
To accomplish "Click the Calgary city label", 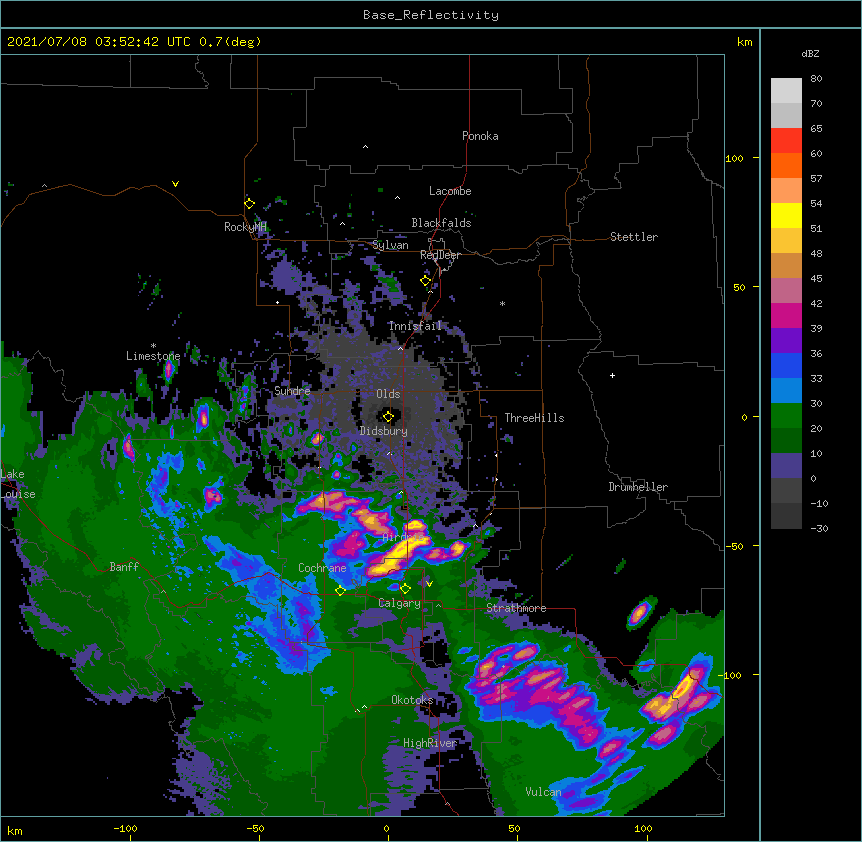I will point(400,603).
